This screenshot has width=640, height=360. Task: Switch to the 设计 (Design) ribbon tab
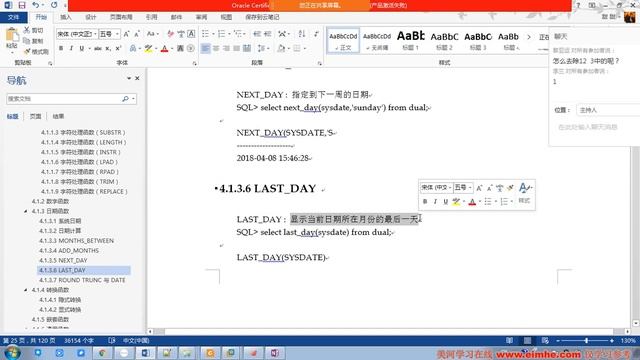pos(91,17)
